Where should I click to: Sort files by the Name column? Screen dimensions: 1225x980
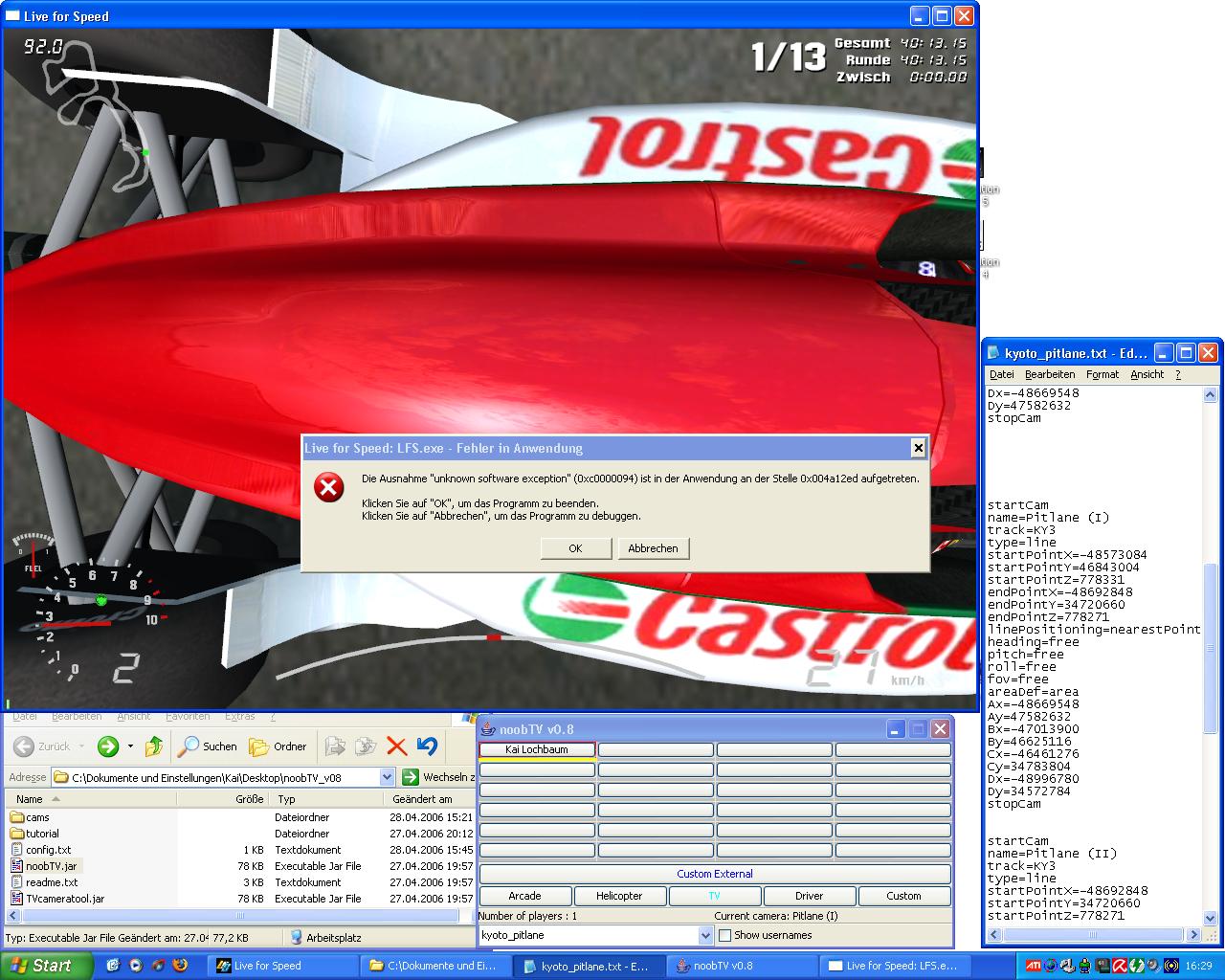coord(91,799)
